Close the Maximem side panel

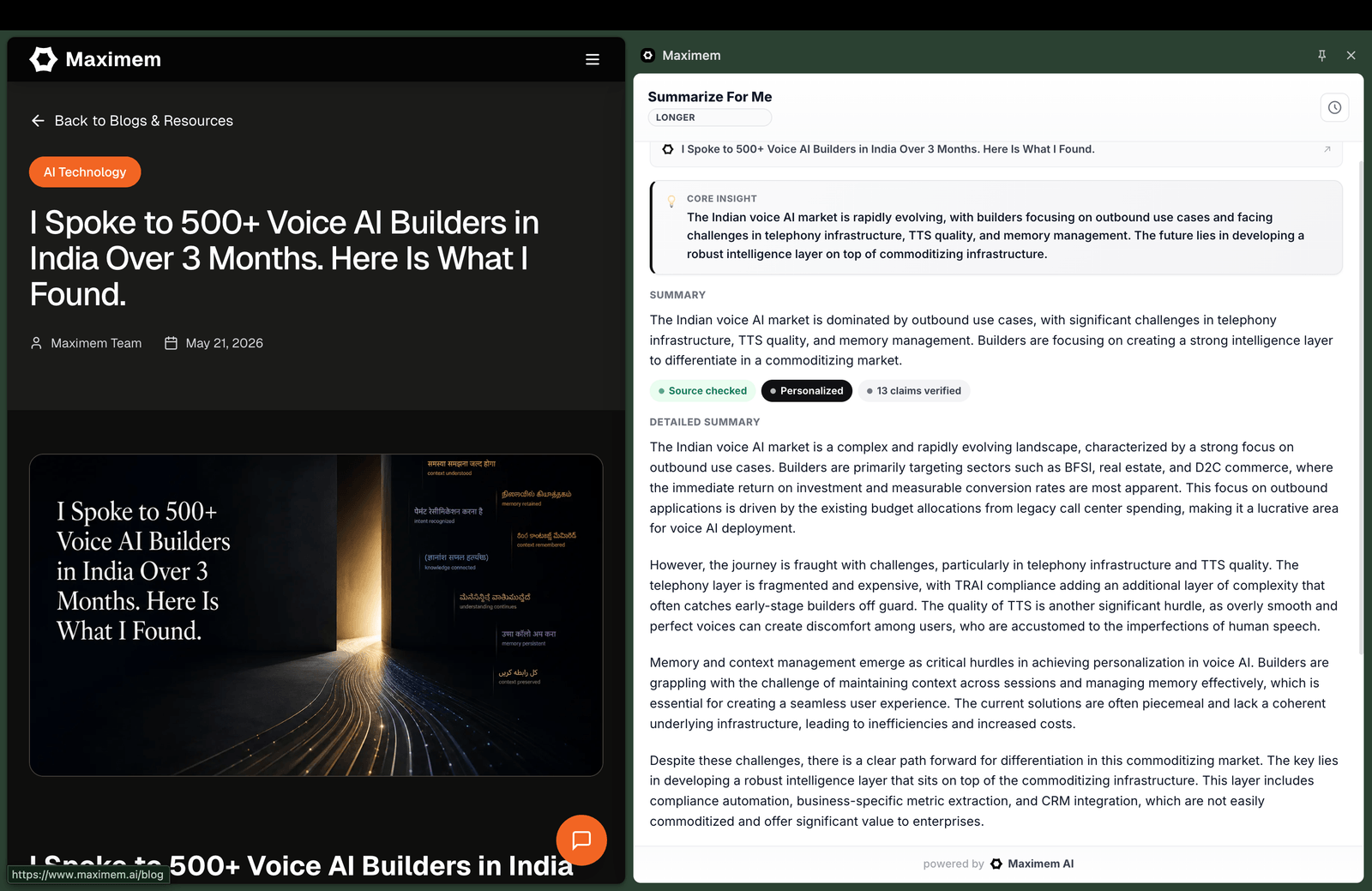tap(1351, 55)
